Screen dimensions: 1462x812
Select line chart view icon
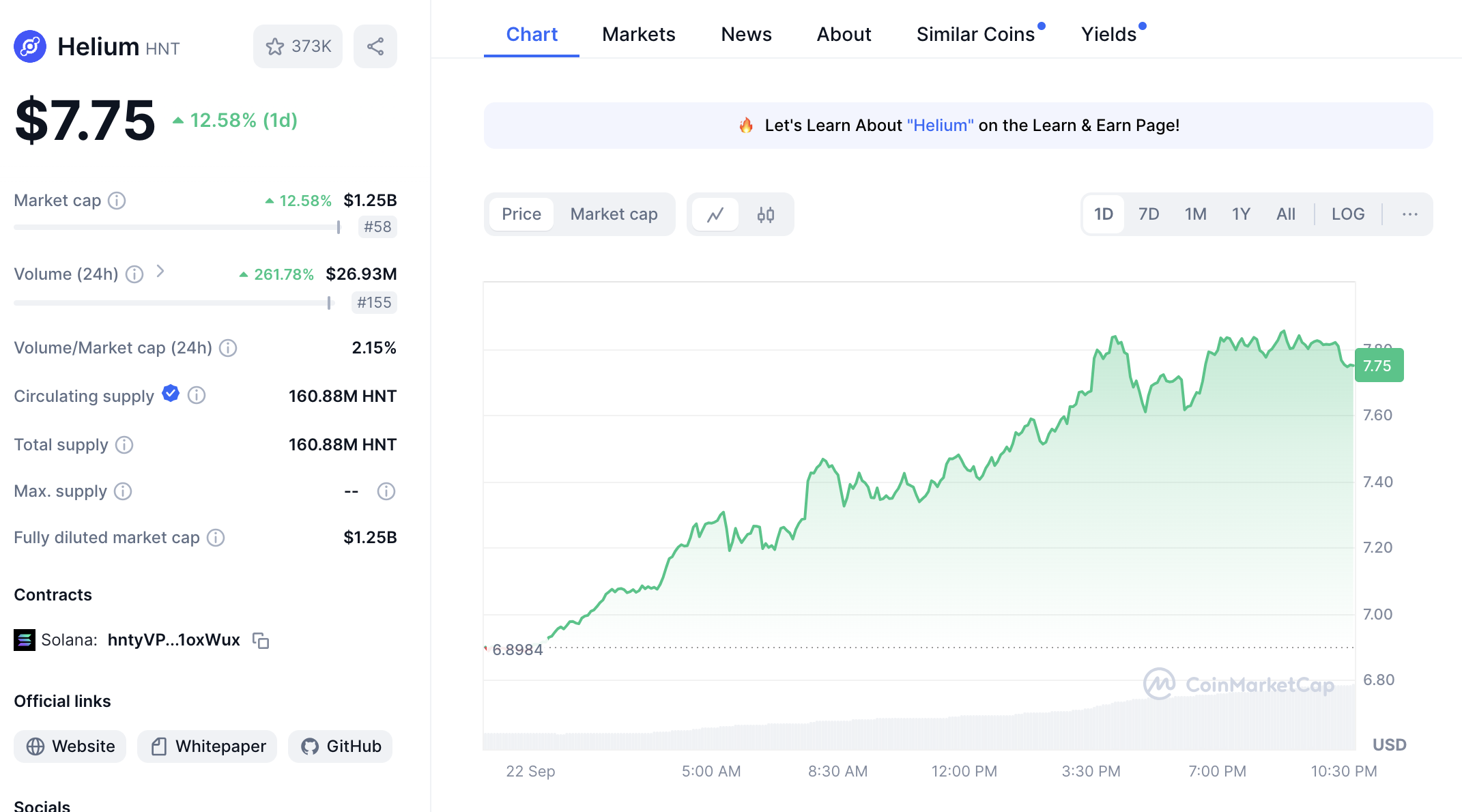point(715,214)
